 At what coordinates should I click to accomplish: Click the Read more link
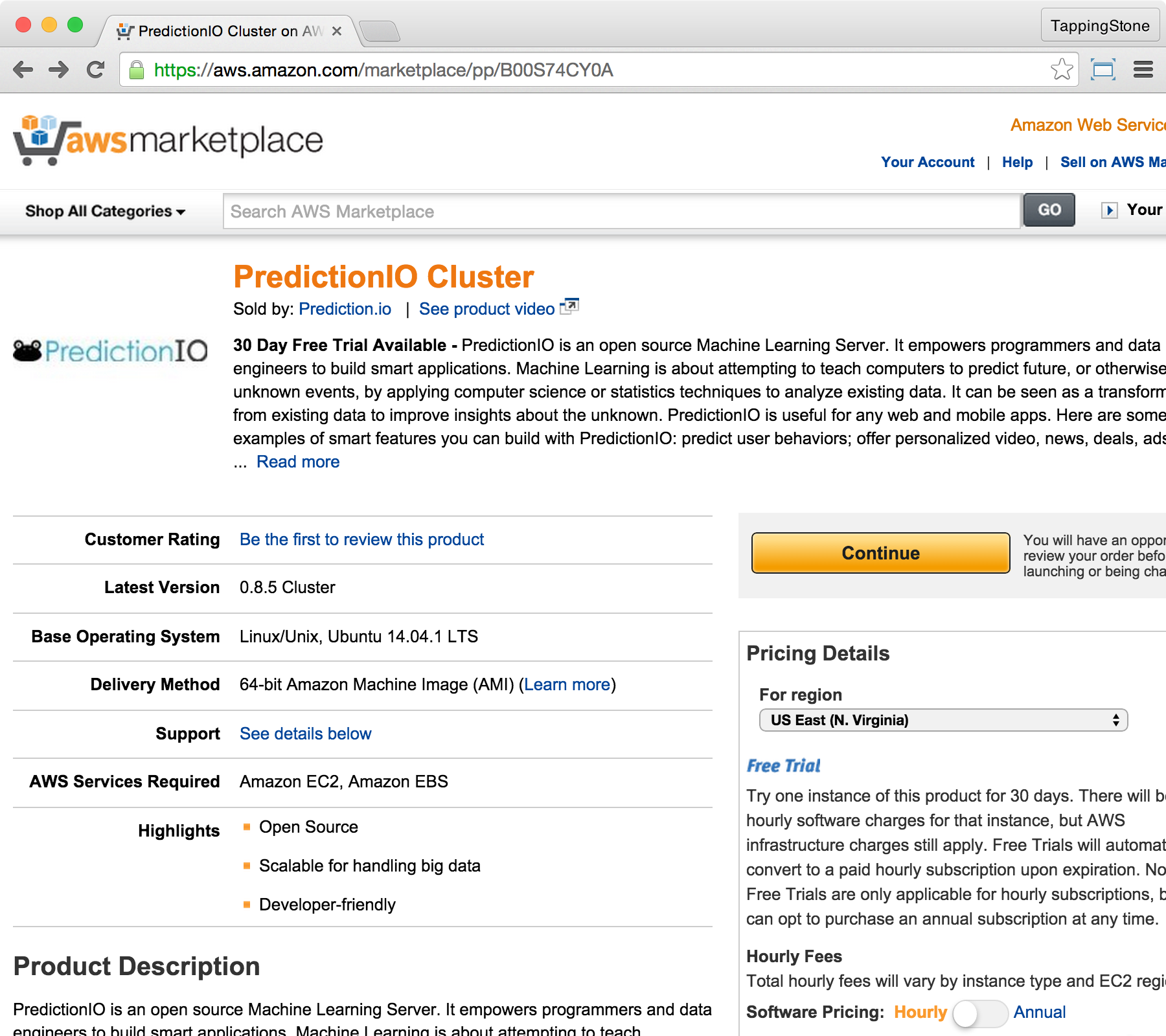[x=298, y=462]
